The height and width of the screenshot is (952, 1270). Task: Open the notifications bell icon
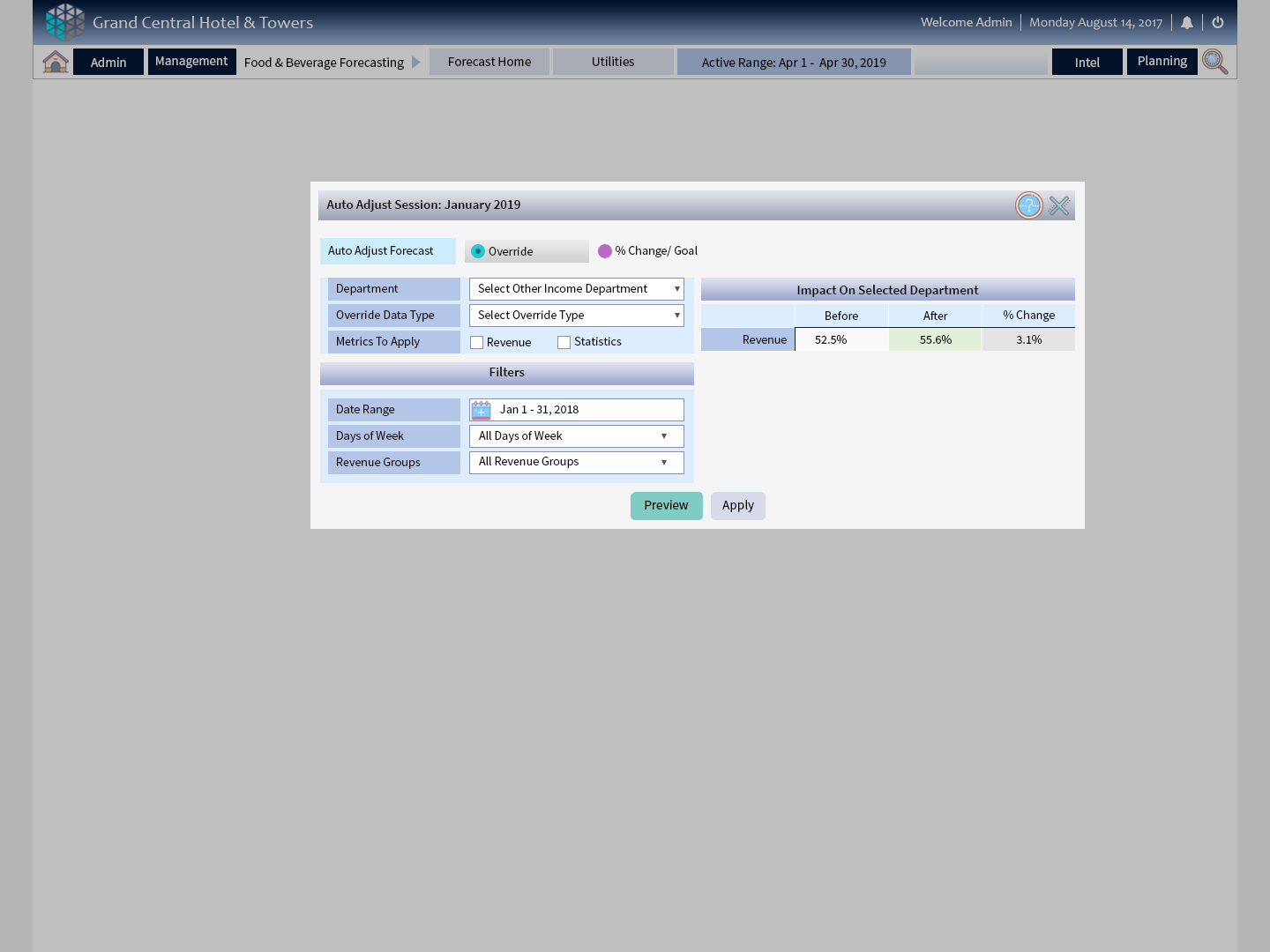tap(1187, 23)
